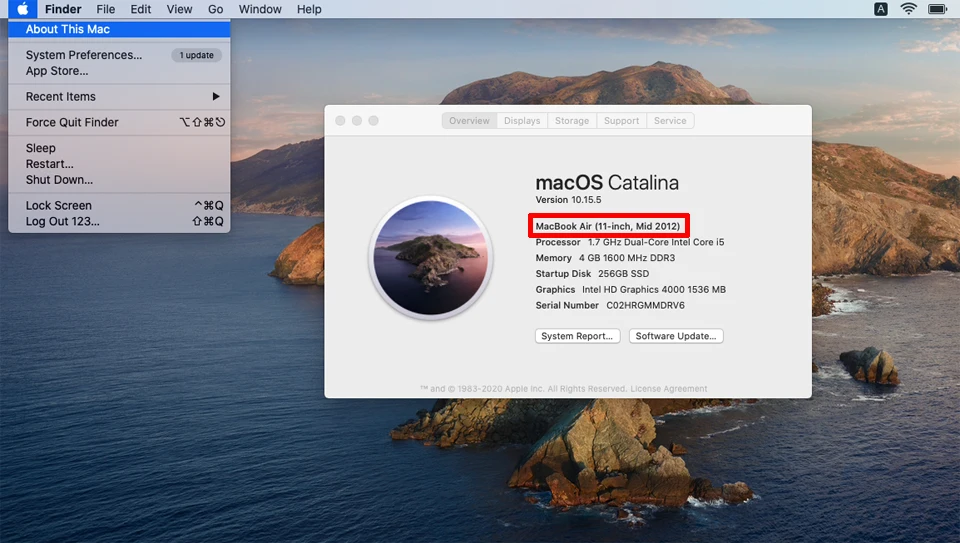
Task: Switch to the Displays tab
Action: 522,121
